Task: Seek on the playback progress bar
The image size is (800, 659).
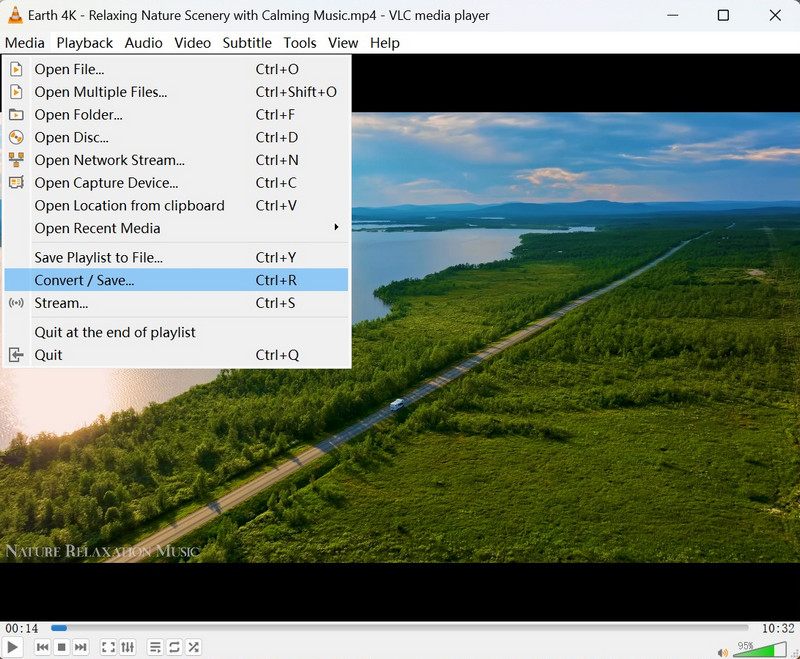Action: [x=399, y=628]
